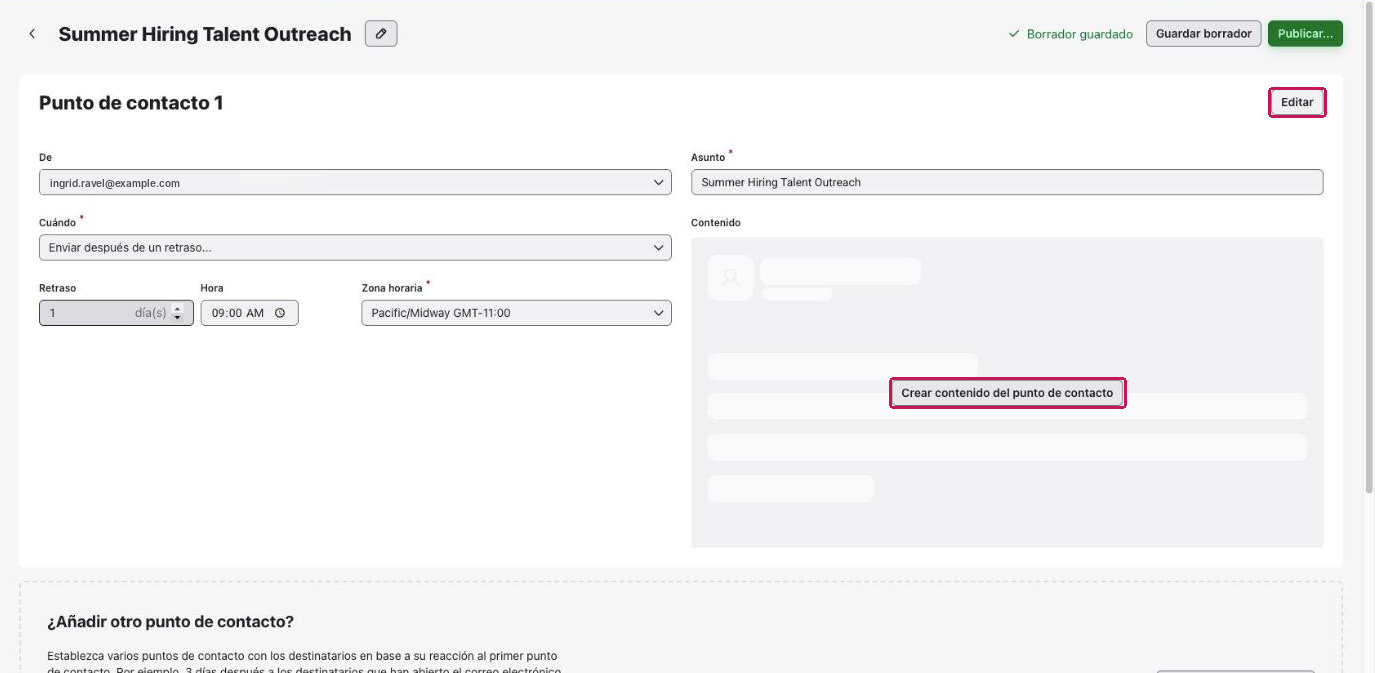This screenshot has width=1375, height=673.
Task: Click Editar on Punto de contacto 1
Action: (1297, 102)
